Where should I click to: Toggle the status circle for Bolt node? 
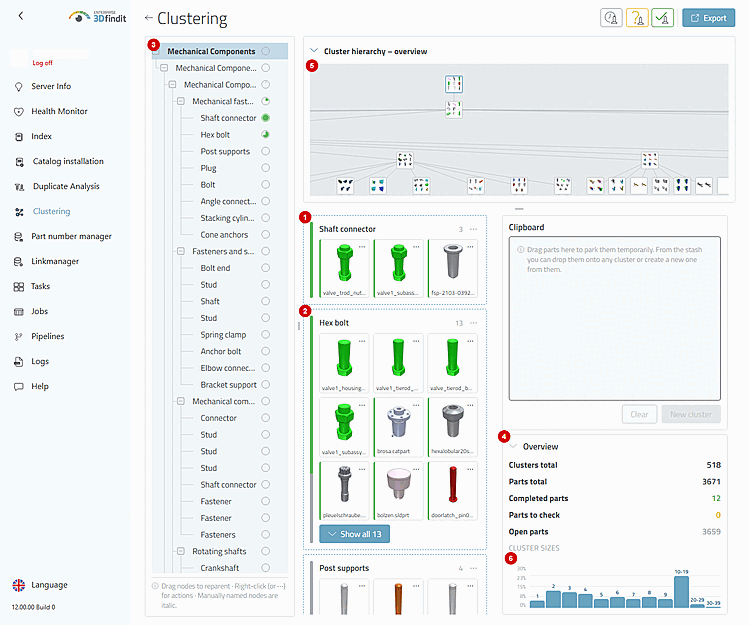click(266, 185)
